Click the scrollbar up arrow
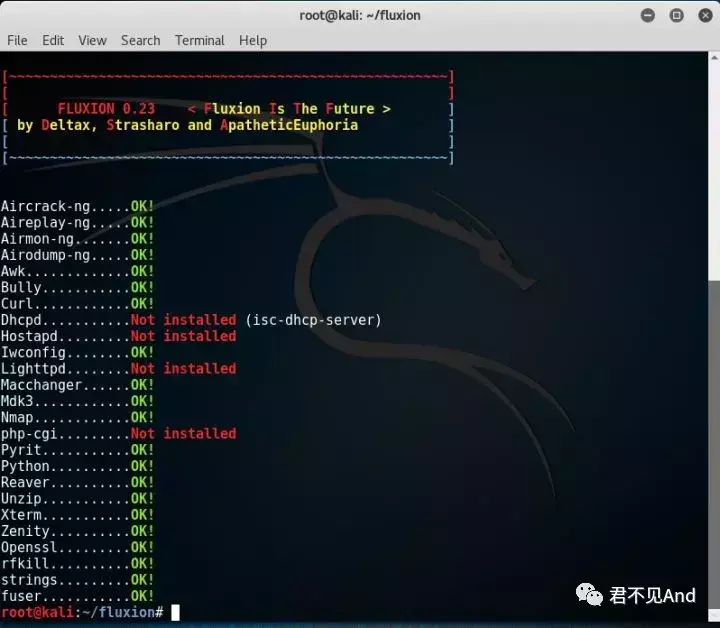Viewport: 720px width, 628px height. point(714,58)
